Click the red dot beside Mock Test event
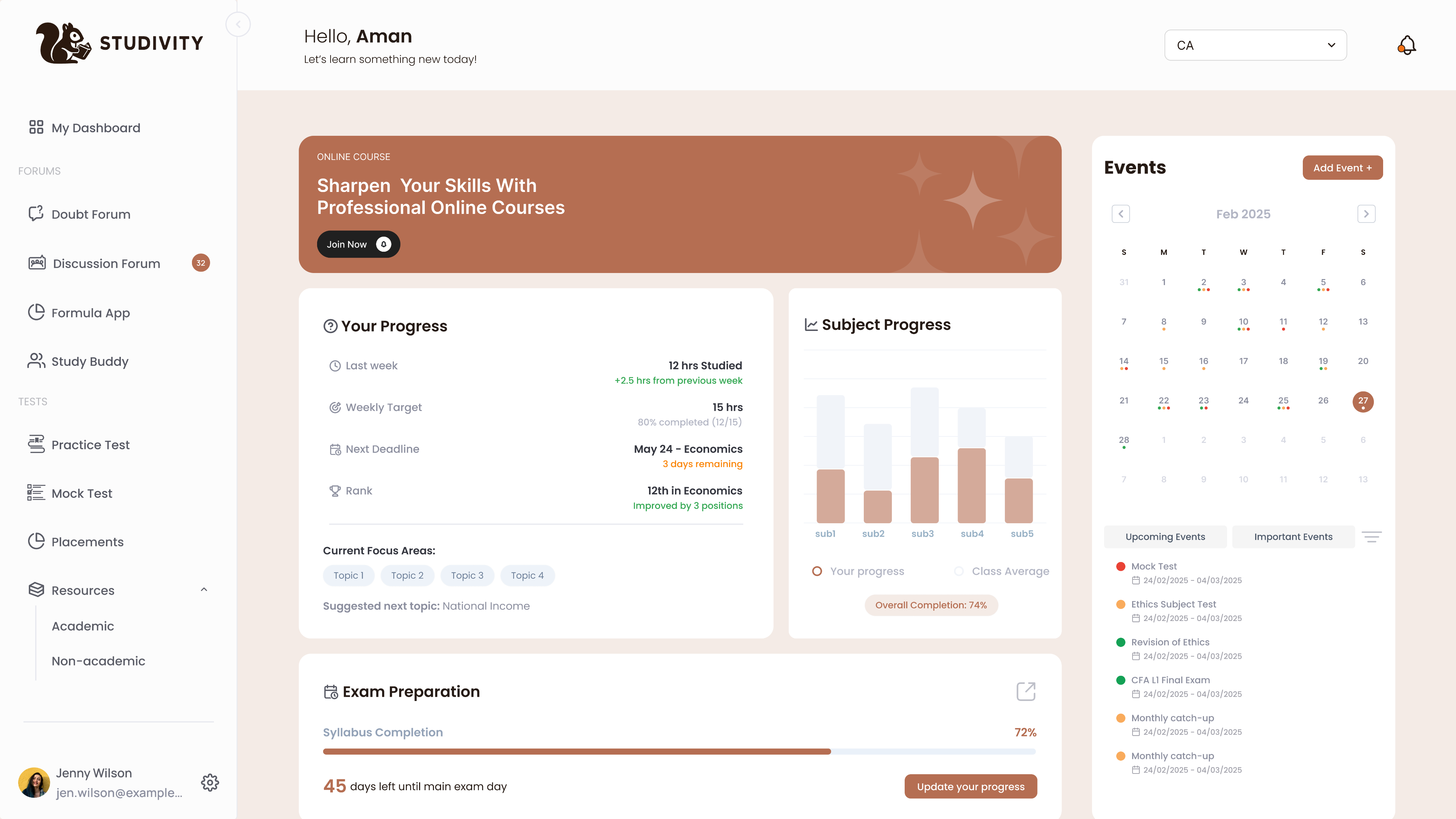 pos(1120,566)
